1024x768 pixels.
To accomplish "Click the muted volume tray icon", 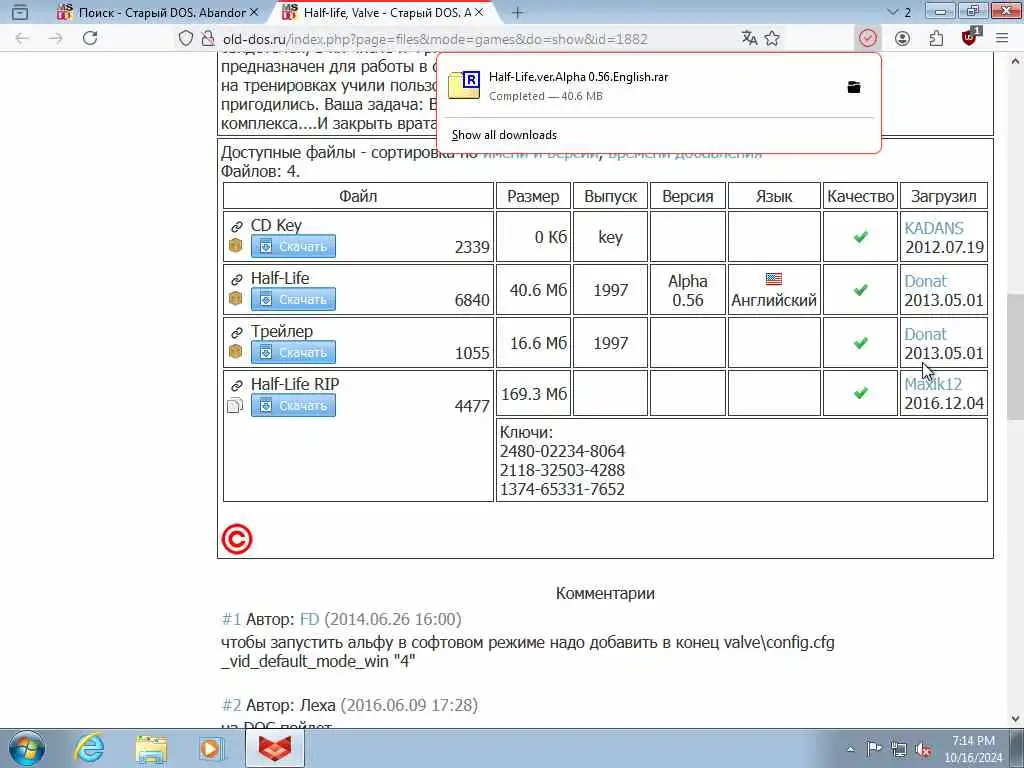I will click(x=923, y=750).
